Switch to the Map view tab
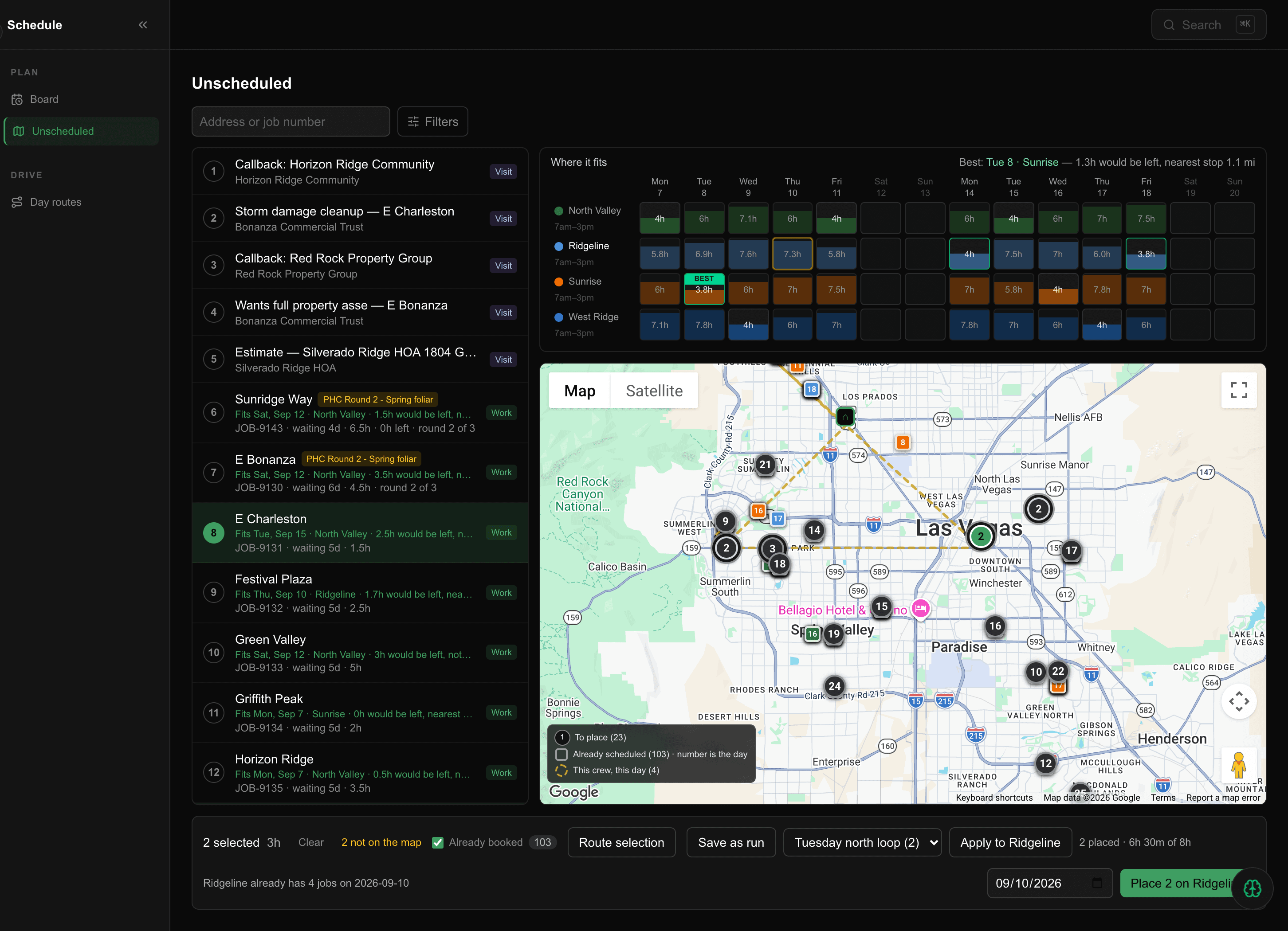This screenshot has width=1288, height=931. (x=580, y=391)
